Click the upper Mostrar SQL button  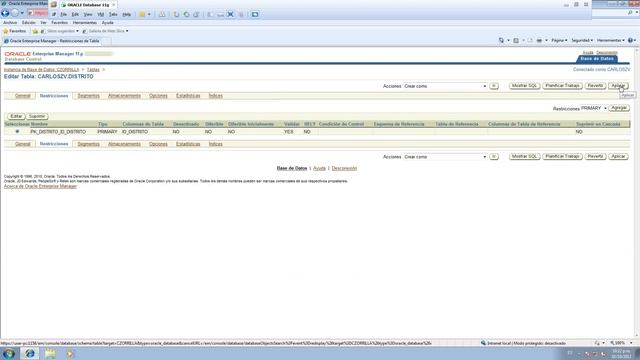click(x=524, y=86)
